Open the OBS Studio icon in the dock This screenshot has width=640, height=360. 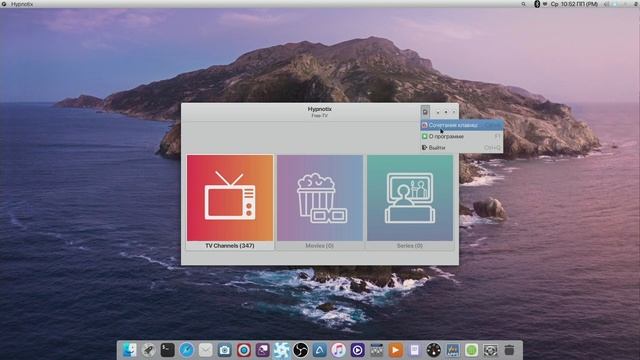tap(300, 350)
